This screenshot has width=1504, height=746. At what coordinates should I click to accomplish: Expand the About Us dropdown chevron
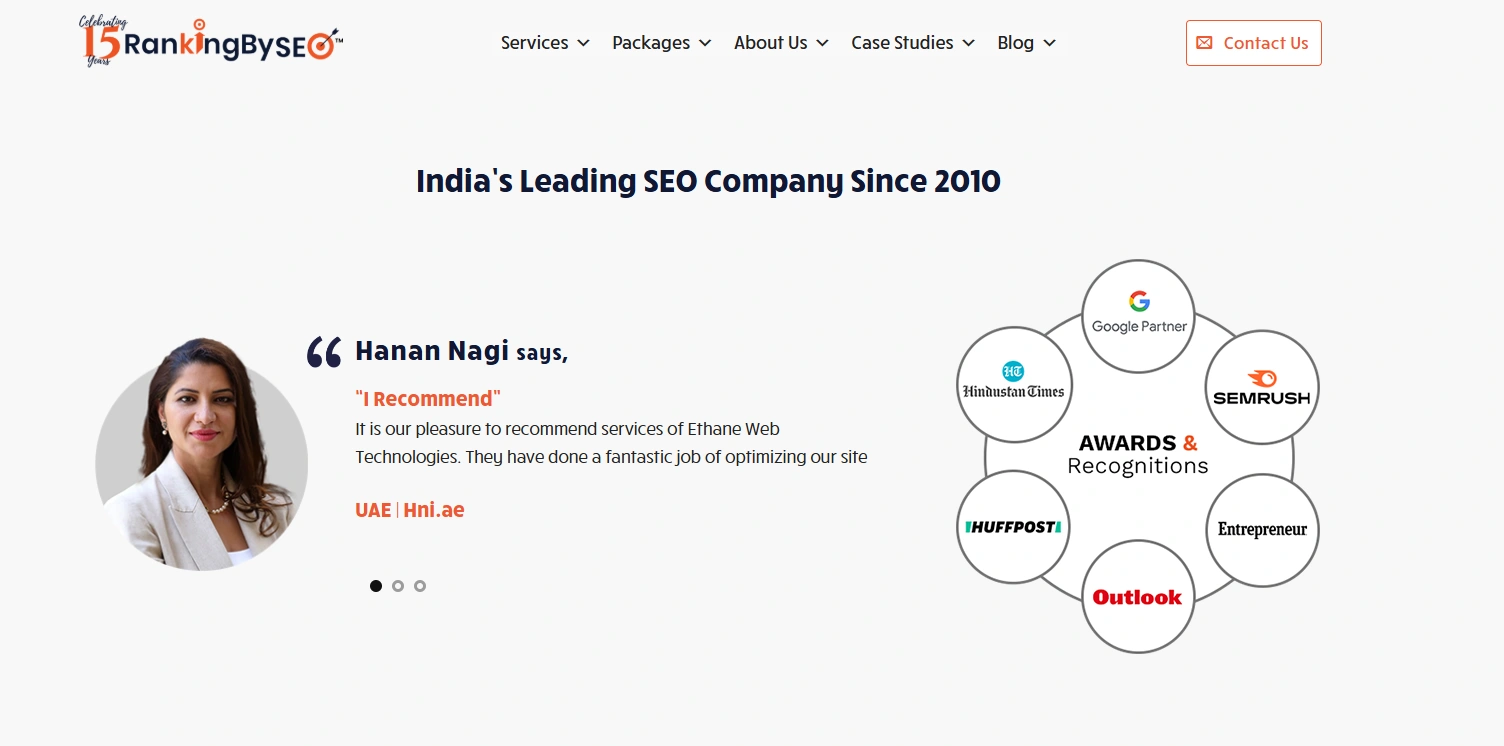click(822, 43)
